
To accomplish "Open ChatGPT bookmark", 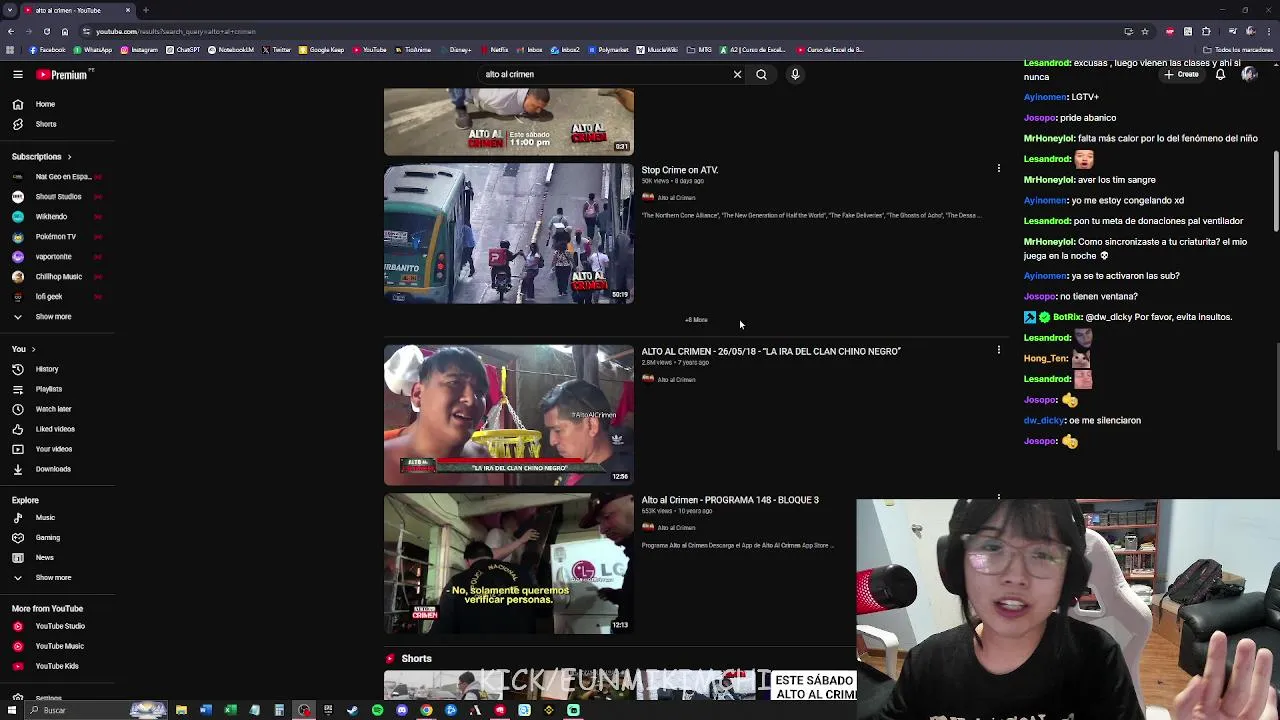I will 183,50.
